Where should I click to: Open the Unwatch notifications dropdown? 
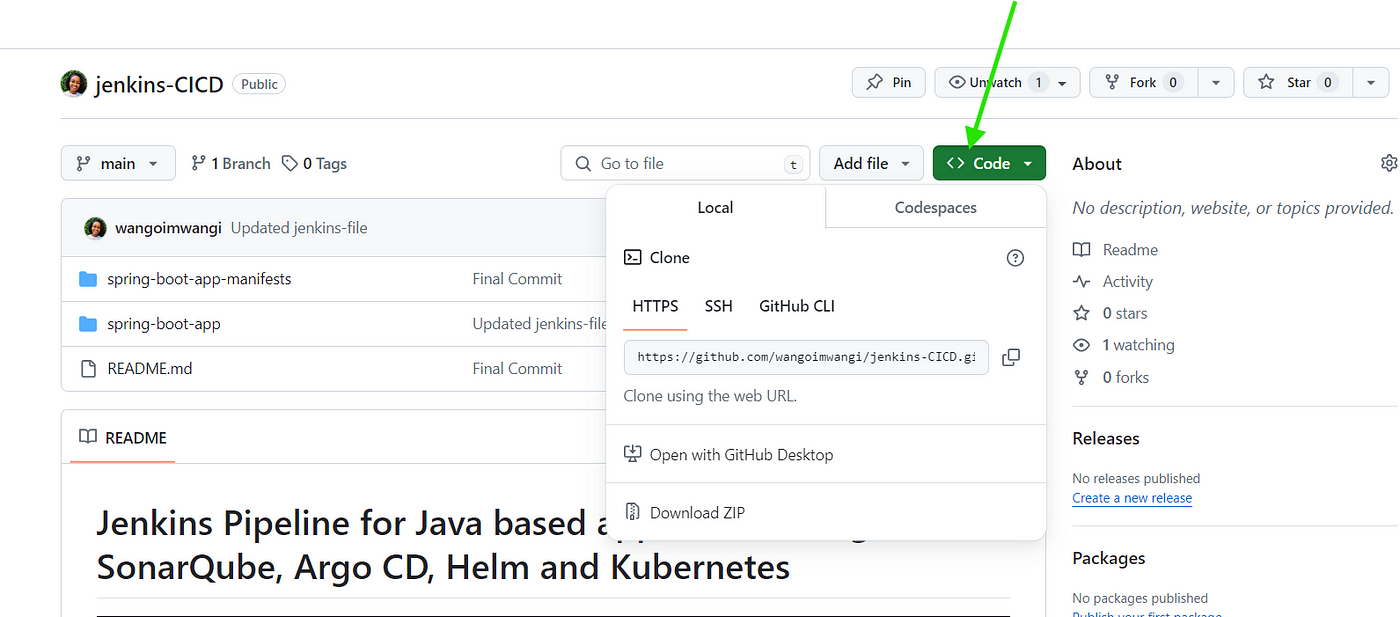[x=1008, y=82]
